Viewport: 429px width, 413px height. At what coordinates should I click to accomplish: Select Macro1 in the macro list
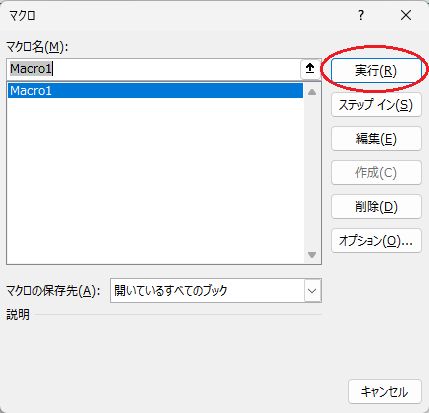(x=155, y=91)
